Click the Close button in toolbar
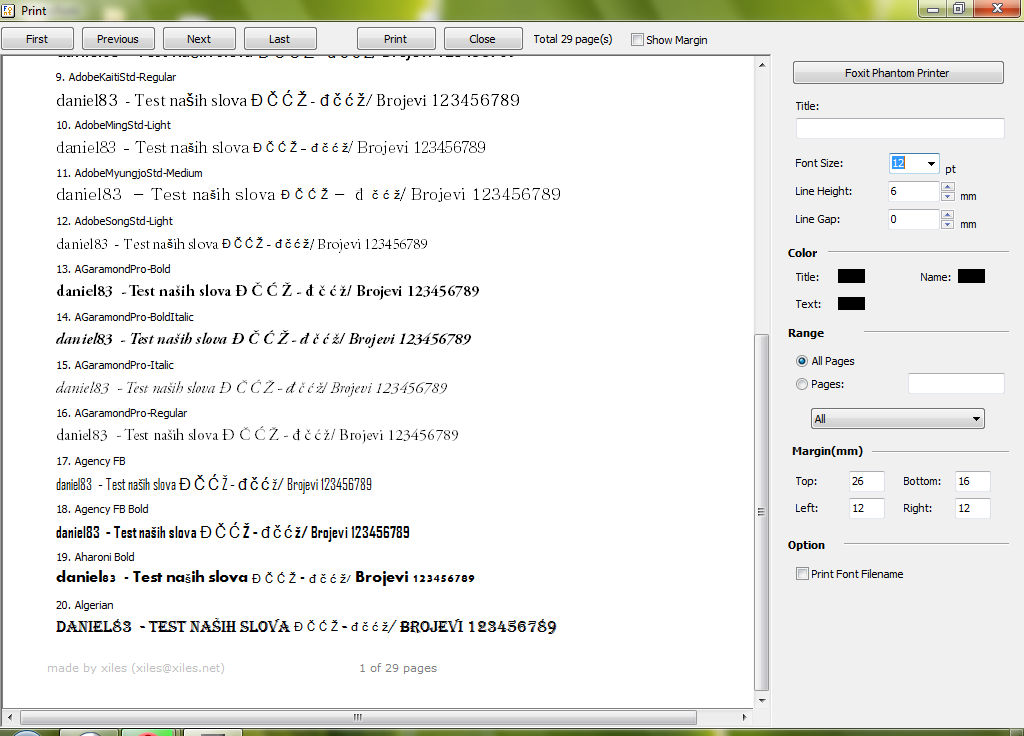This screenshot has width=1024, height=736. point(483,39)
